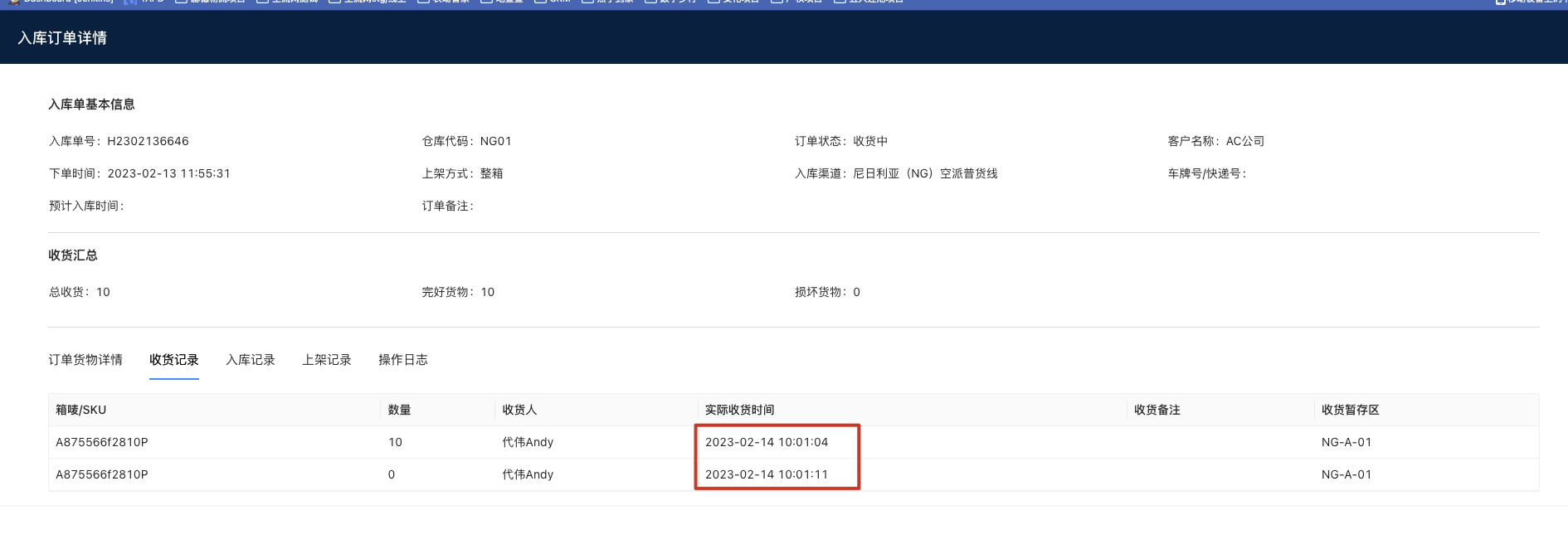
Task: Click the 收货暂存区 column header
Action: [1351, 410]
